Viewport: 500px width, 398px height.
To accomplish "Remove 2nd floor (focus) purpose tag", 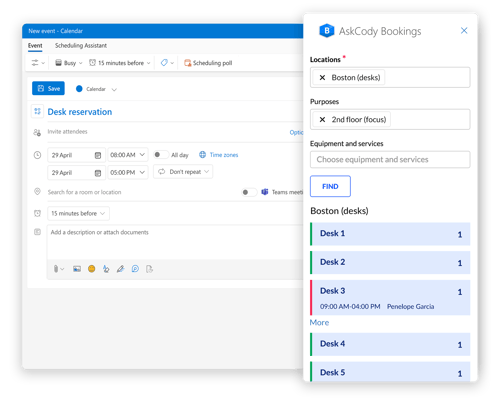I will pos(322,120).
